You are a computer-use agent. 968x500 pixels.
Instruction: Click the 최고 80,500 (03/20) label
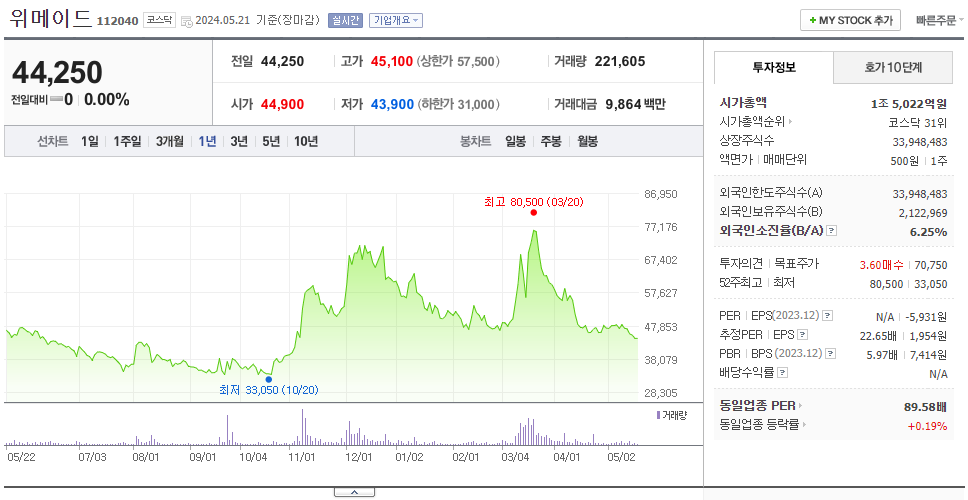pos(534,201)
